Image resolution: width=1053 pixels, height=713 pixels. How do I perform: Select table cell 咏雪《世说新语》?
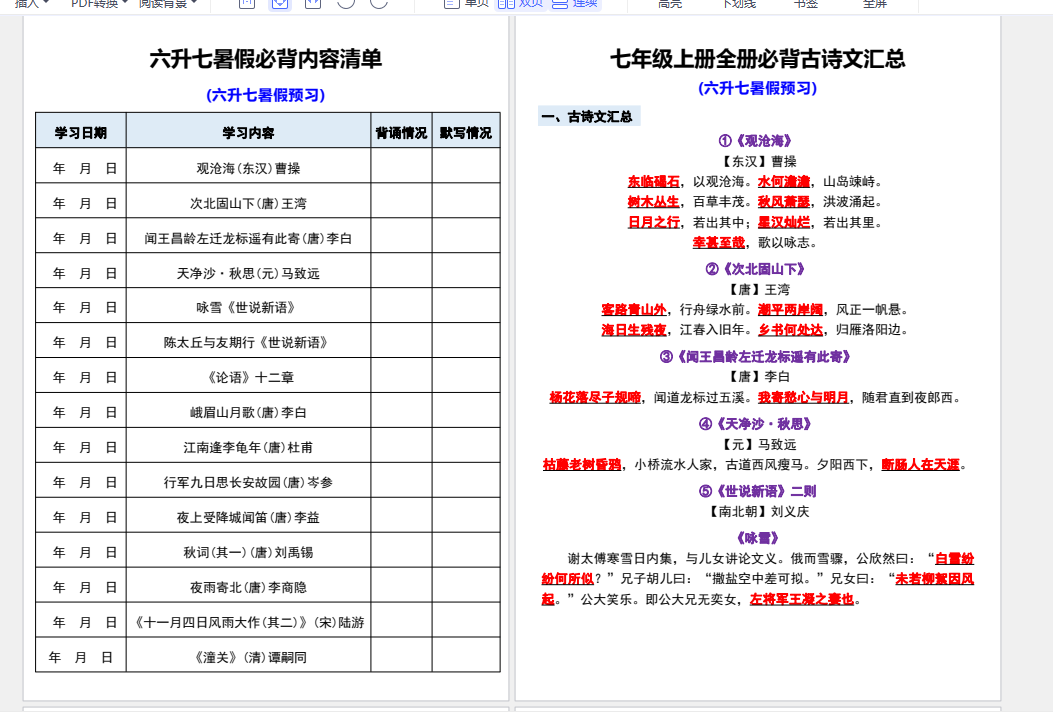(248, 307)
